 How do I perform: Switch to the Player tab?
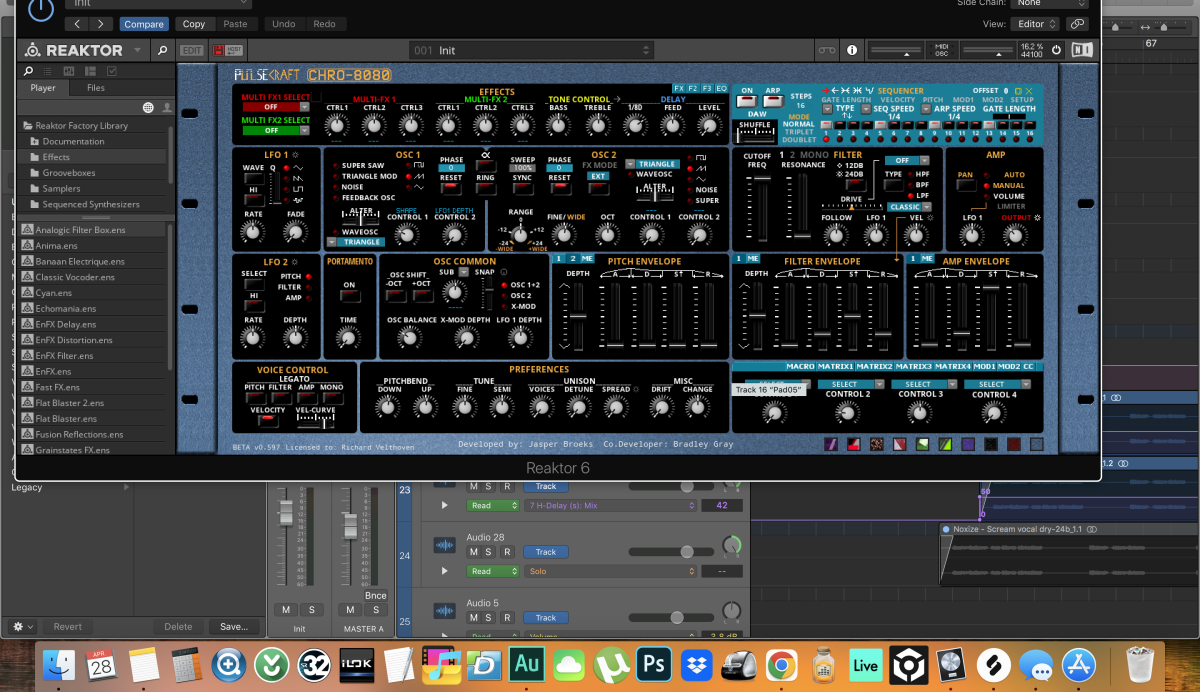point(43,88)
